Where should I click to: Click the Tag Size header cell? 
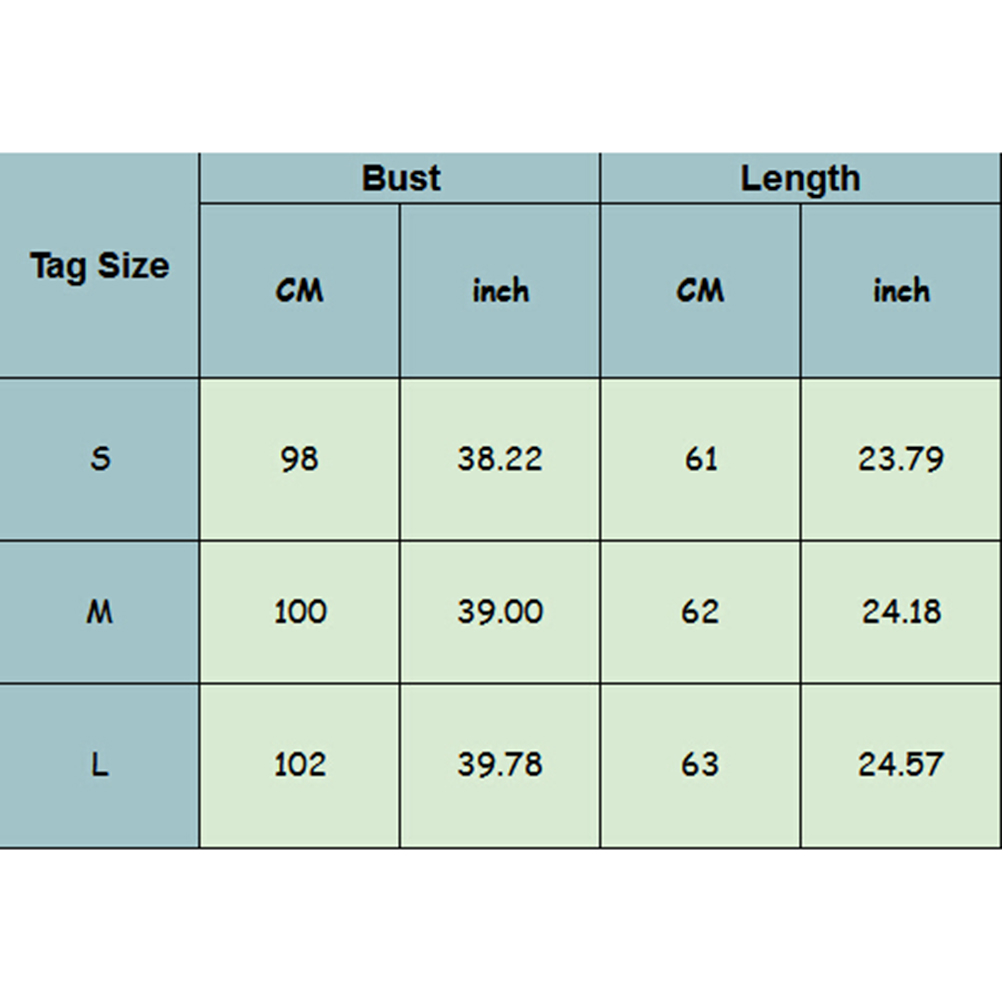pyautogui.click(x=99, y=266)
